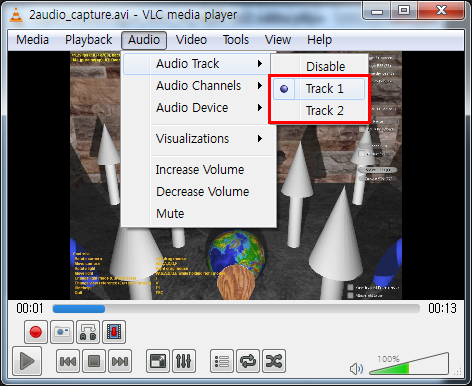Toggle loop repeat mode

(x=248, y=361)
